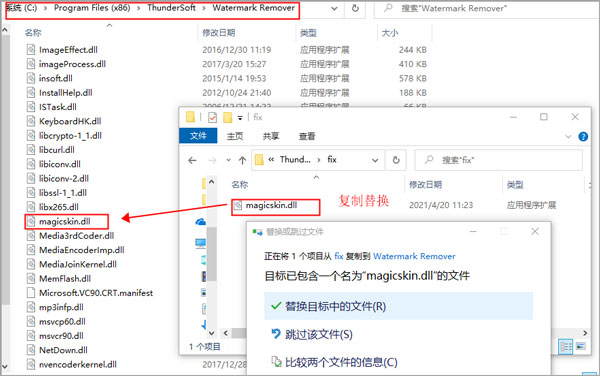The height and width of the screenshot is (376, 600).
Task: Choose 替换目标中的文件(R) option
Action: 398,306
